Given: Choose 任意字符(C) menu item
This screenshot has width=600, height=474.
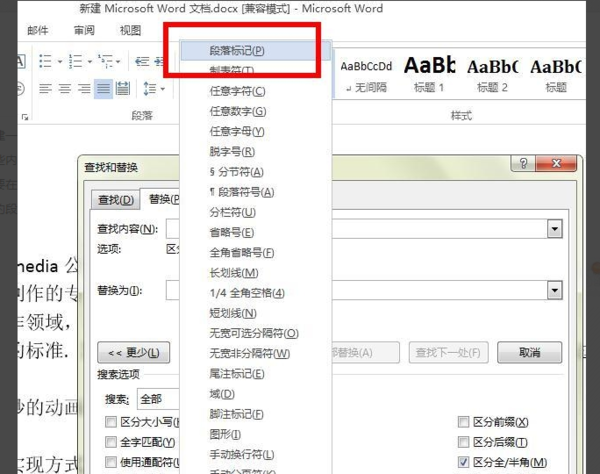Looking at the screenshot, I should 256,91.
